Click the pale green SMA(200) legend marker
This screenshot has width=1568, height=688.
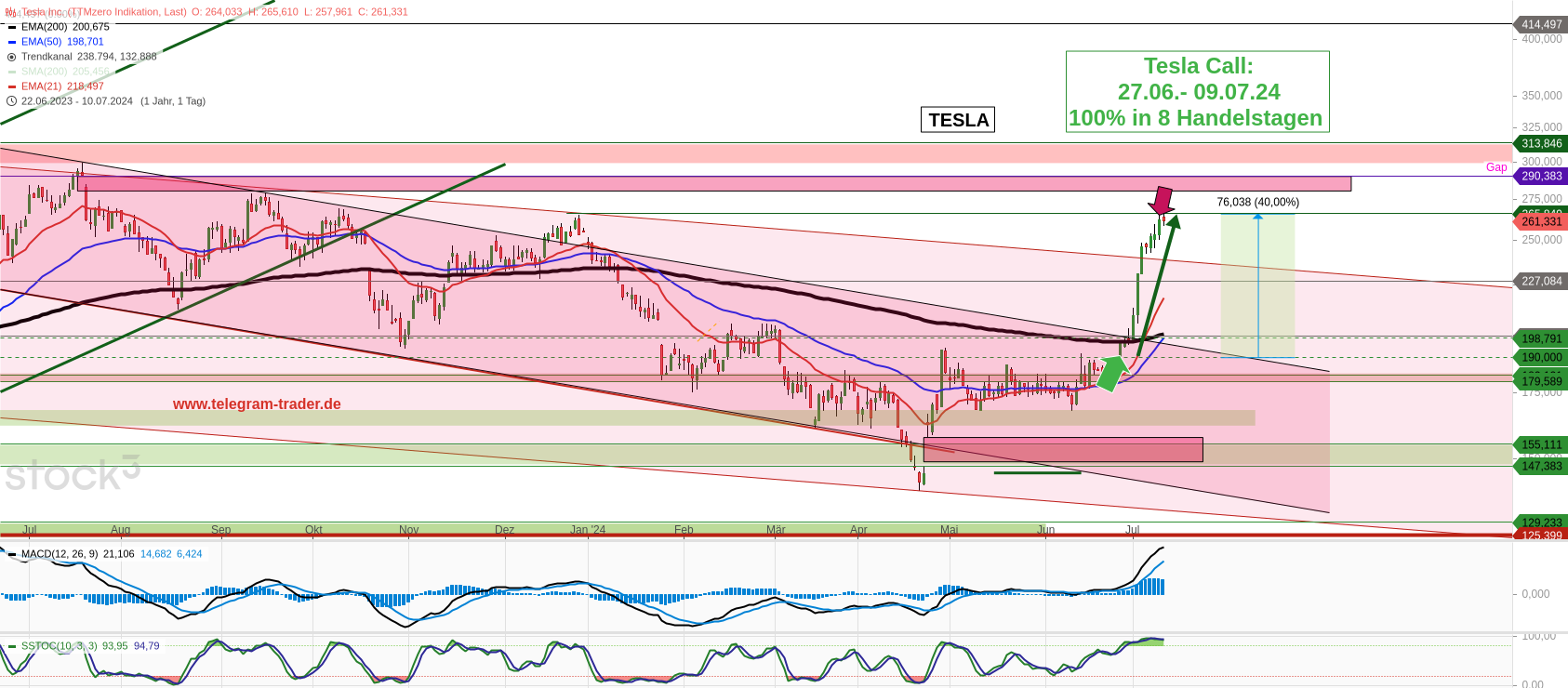tap(12, 72)
